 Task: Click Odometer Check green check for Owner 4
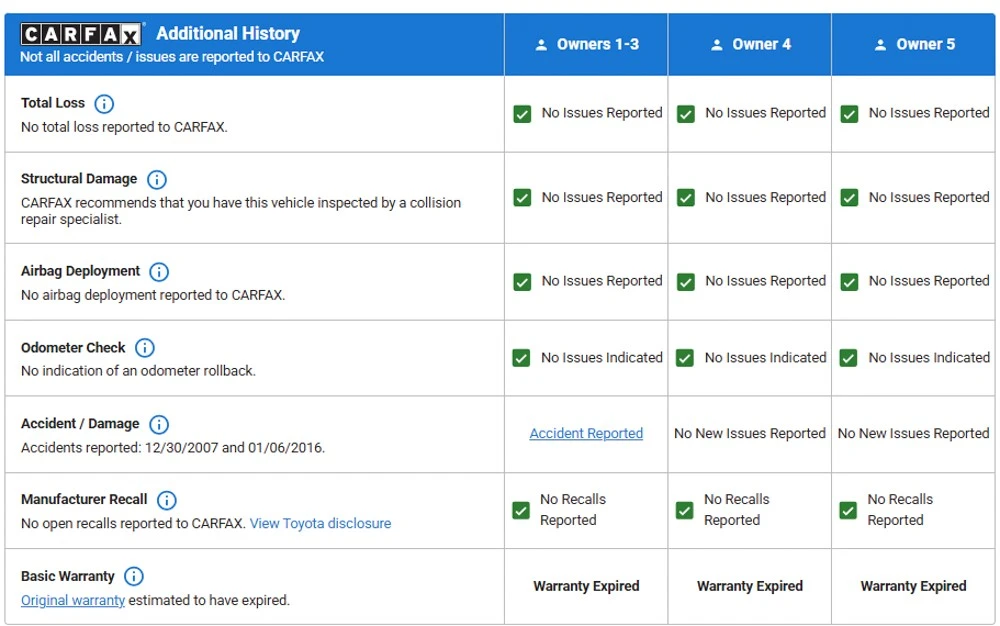[685, 358]
